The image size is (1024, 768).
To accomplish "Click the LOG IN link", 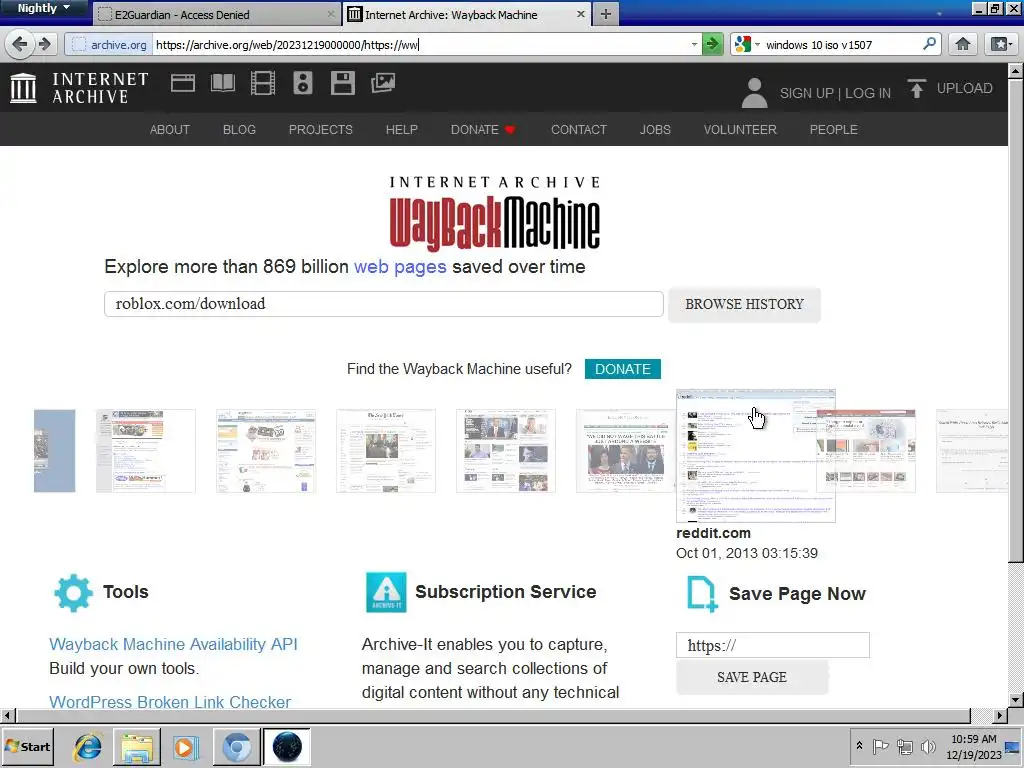I will [x=868, y=93].
